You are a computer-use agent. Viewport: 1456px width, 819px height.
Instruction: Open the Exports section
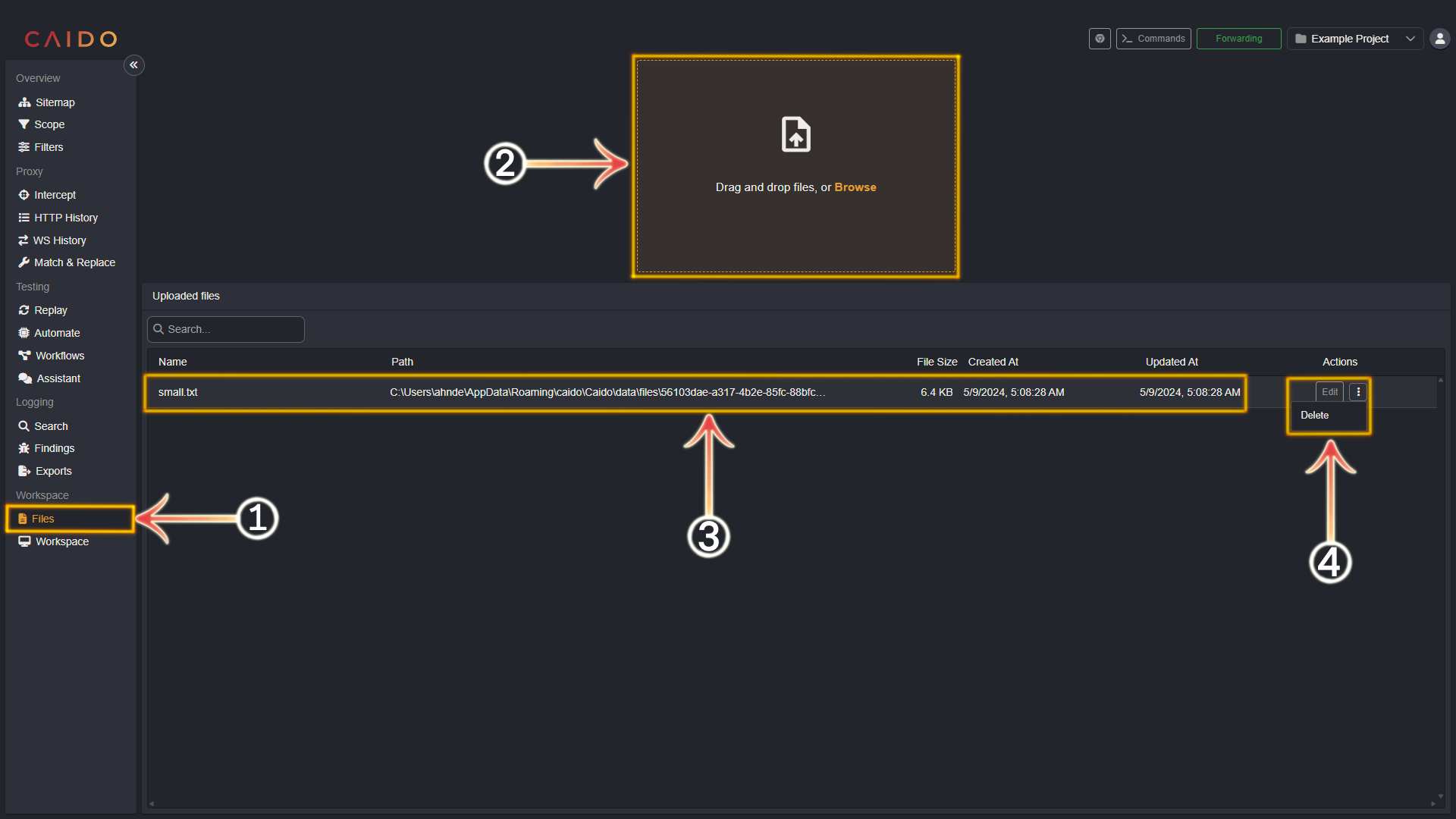tap(52, 470)
